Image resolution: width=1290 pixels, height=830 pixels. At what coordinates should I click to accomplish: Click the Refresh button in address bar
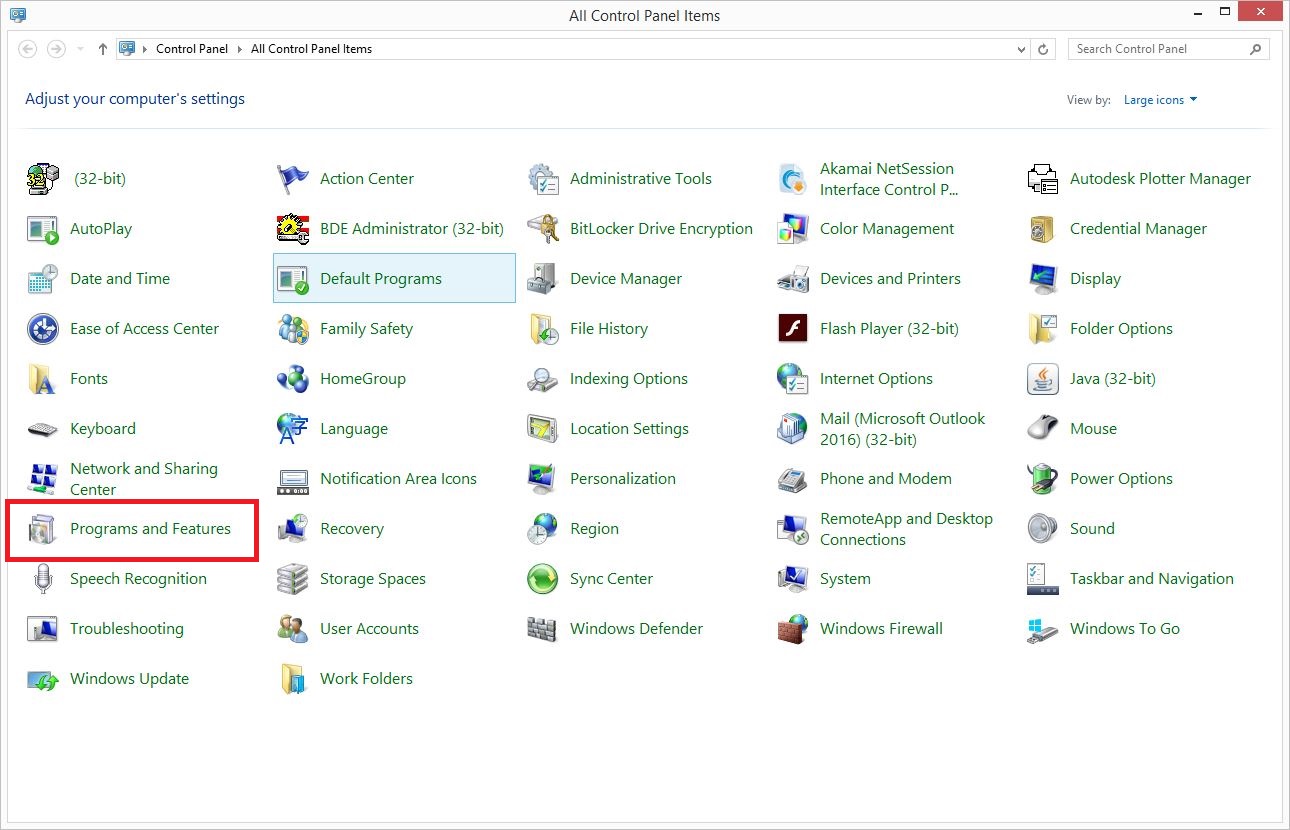point(1043,49)
